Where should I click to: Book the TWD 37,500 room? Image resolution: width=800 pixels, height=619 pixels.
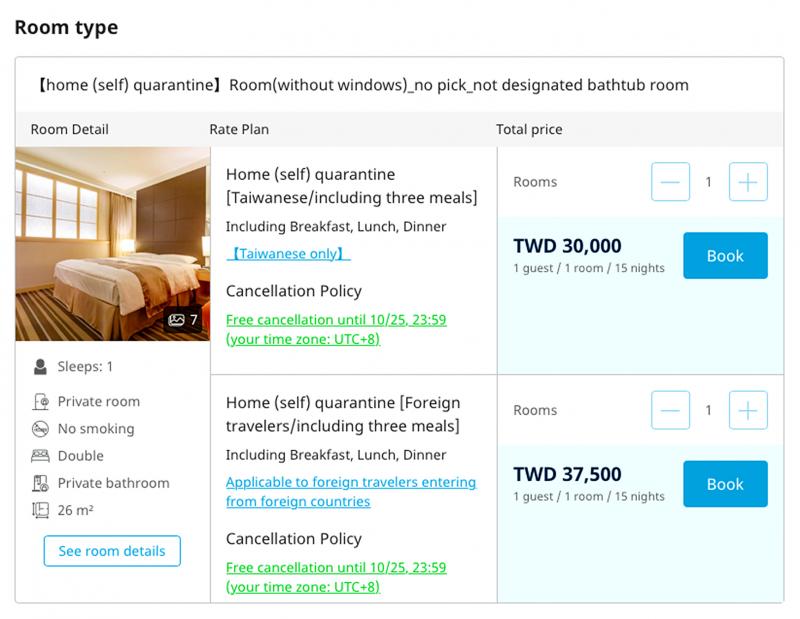(x=725, y=484)
